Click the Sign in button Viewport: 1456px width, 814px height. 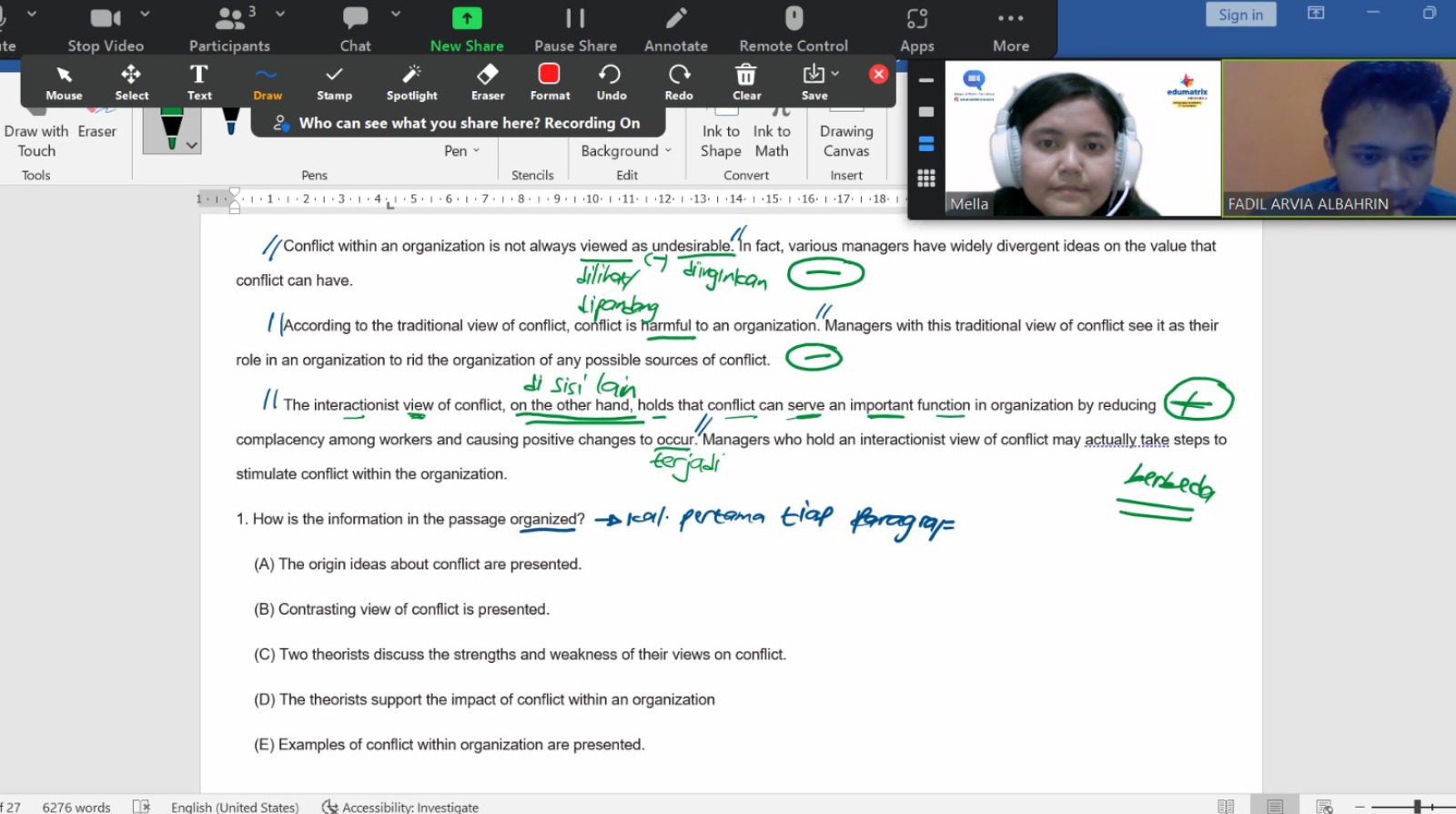[1241, 14]
